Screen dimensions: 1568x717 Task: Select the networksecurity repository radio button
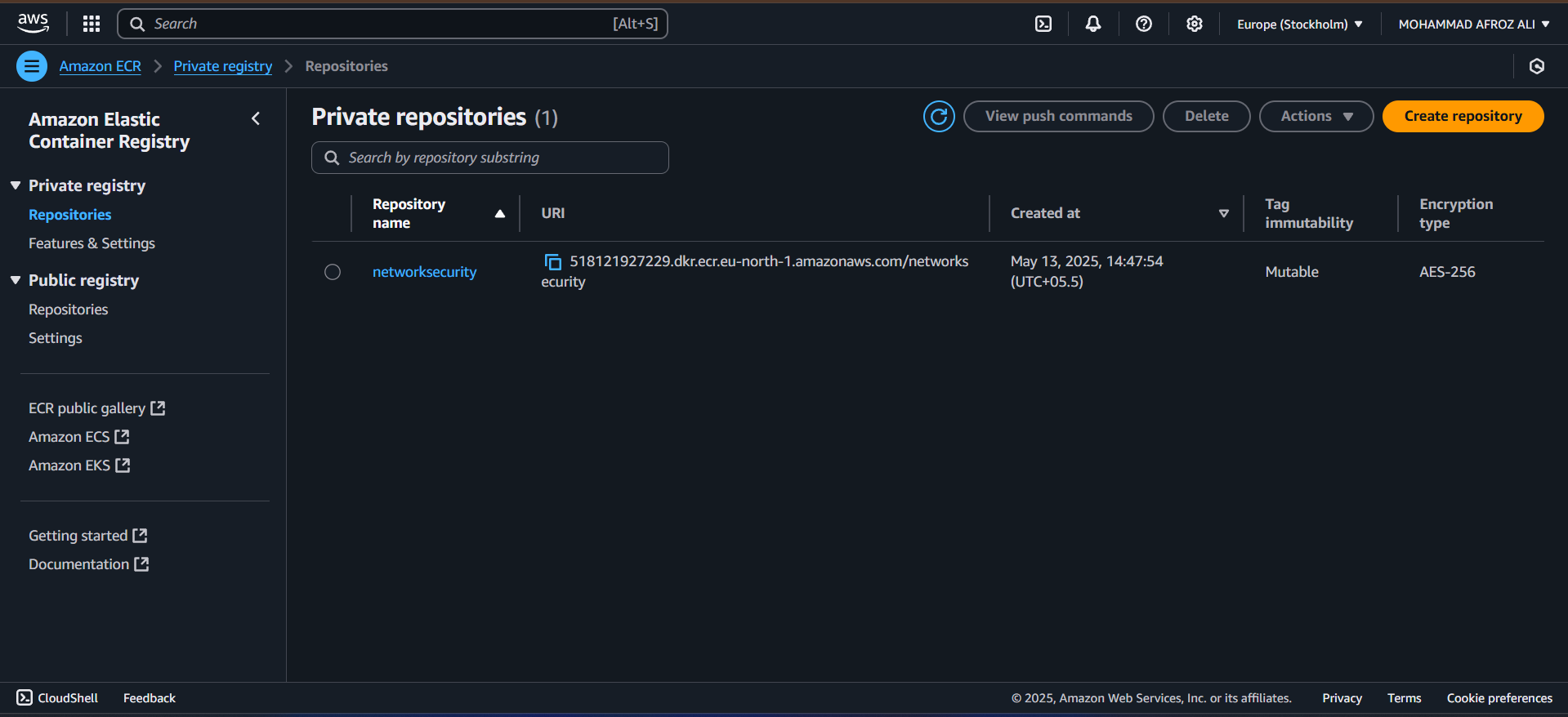333,272
